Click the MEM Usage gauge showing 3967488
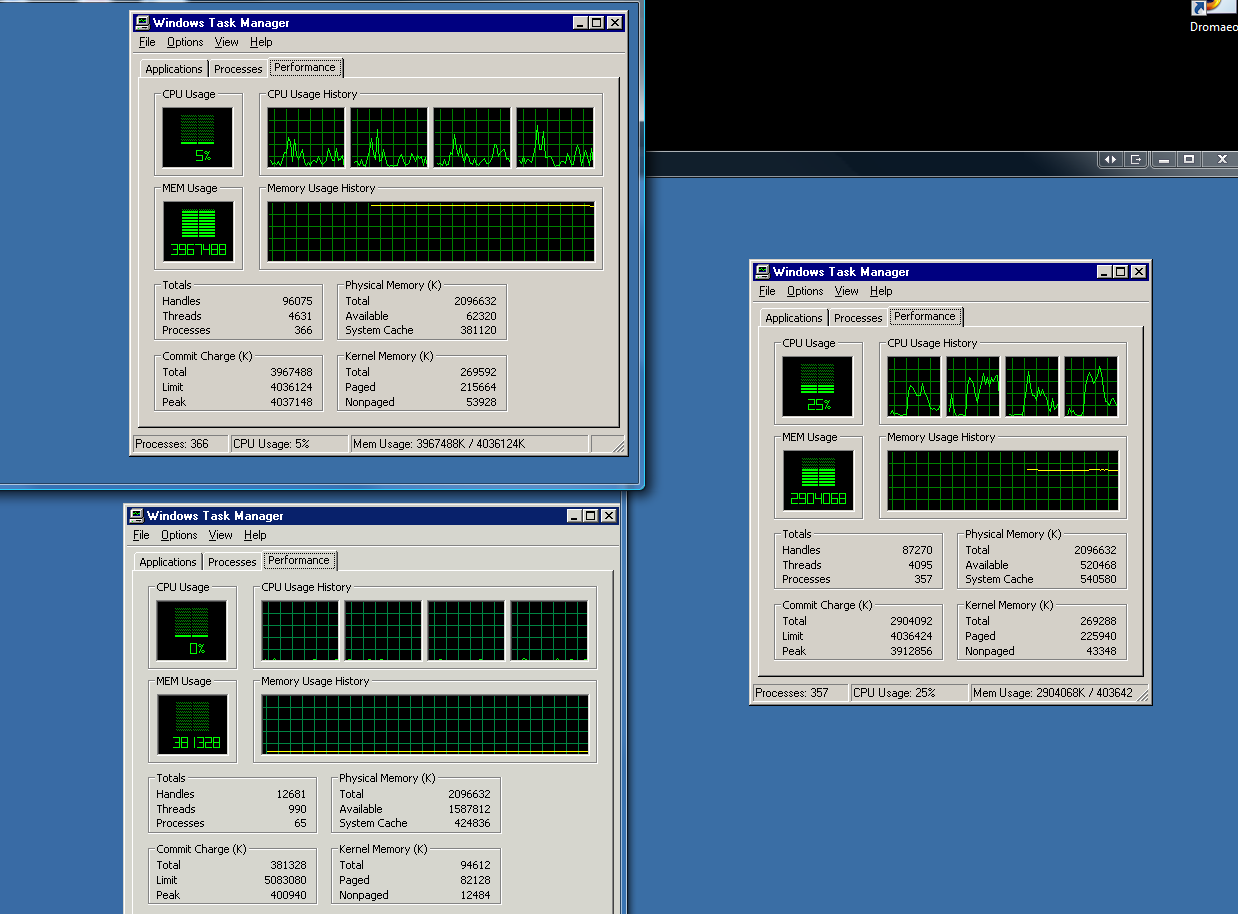 pyautogui.click(x=198, y=231)
